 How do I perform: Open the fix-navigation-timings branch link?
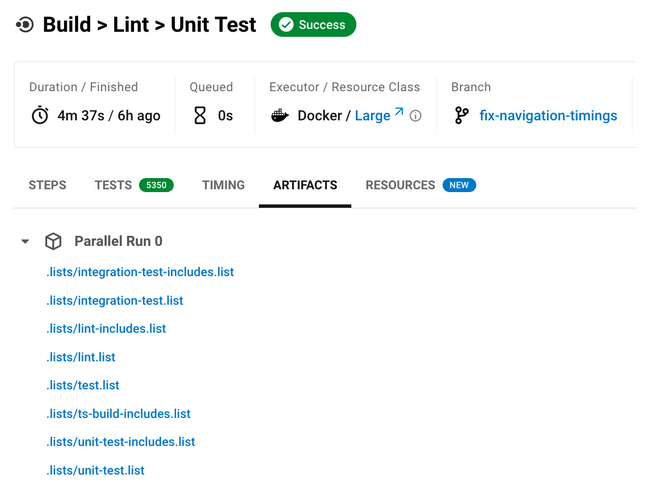pyautogui.click(x=548, y=116)
